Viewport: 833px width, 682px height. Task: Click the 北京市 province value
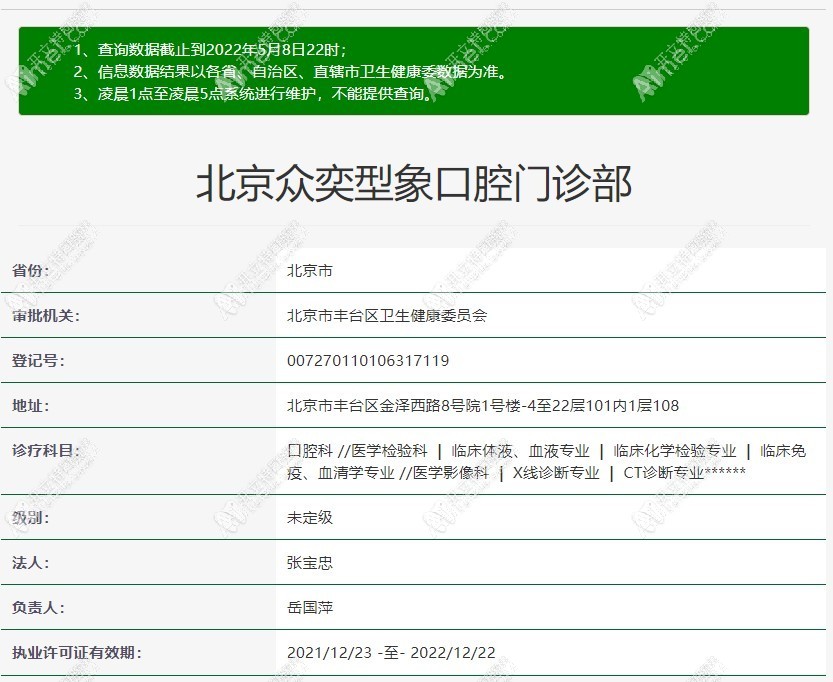click(310, 271)
